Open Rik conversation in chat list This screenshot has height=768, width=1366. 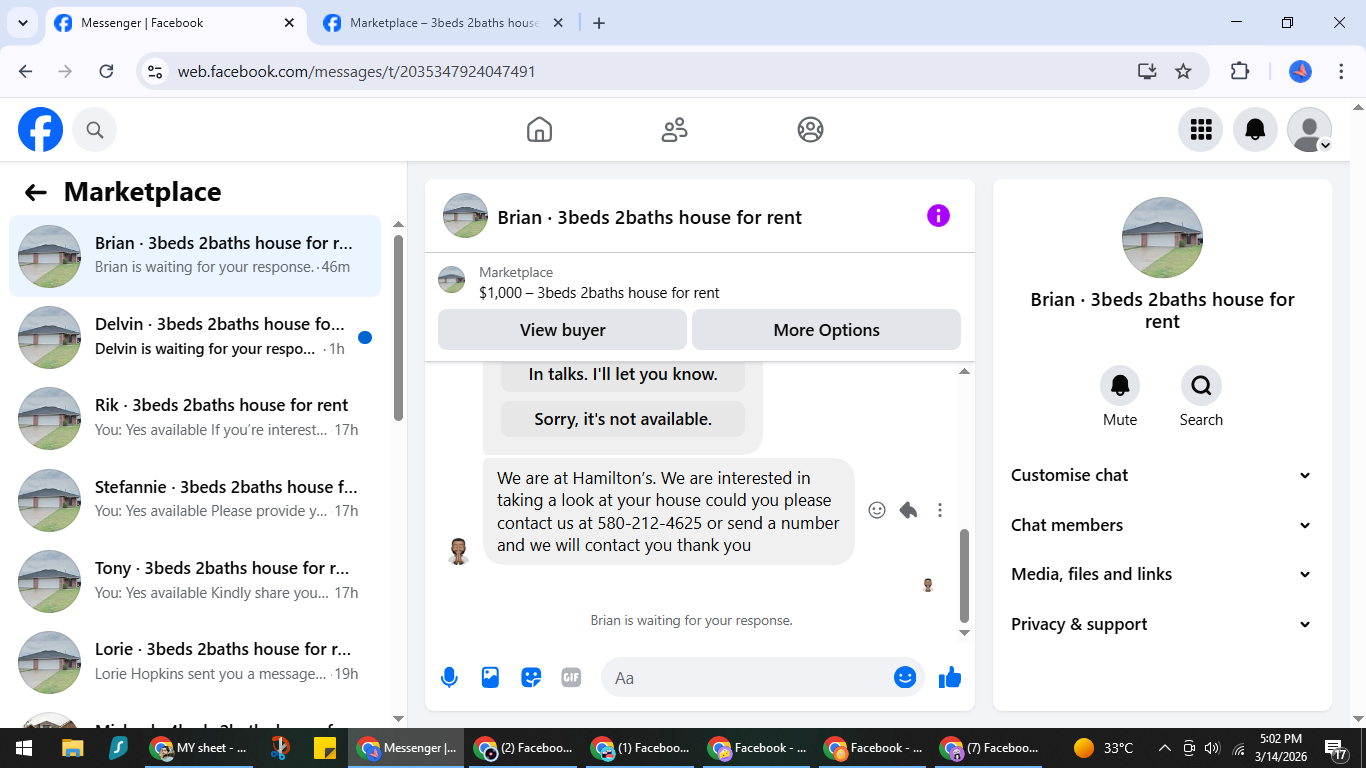point(195,418)
